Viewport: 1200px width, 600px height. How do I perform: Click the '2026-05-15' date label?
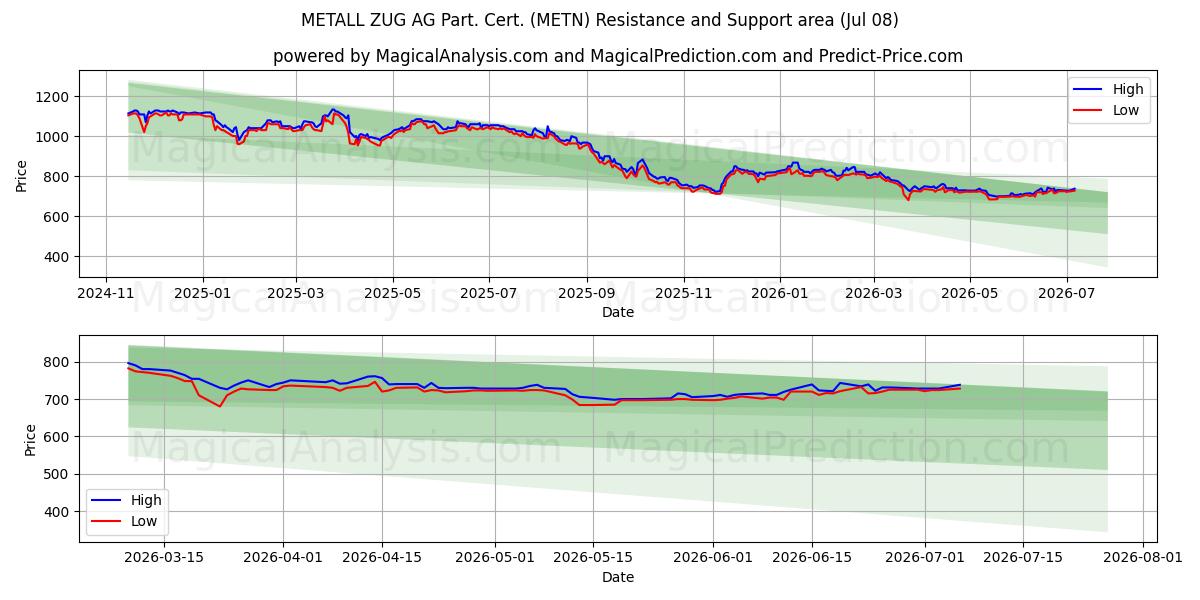point(595,557)
